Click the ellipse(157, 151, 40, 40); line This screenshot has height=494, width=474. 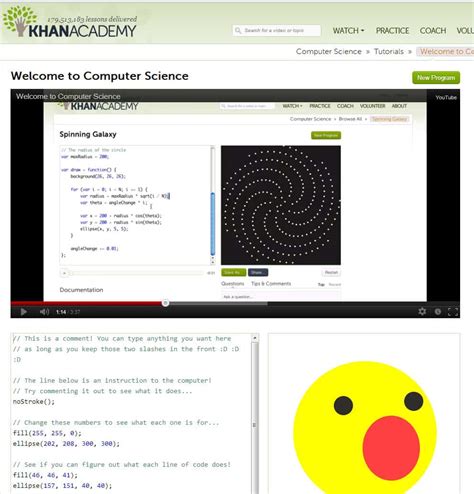point(62,486)
